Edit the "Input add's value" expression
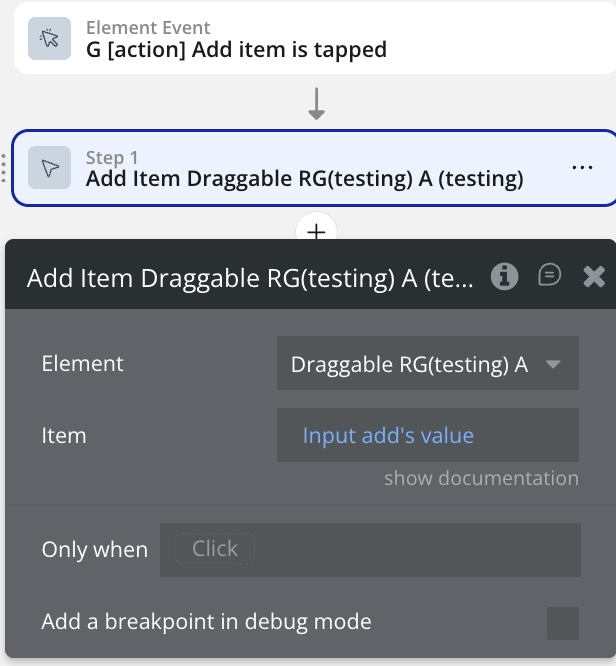Viewport: 616px width, 666px height. coord(388,436)
